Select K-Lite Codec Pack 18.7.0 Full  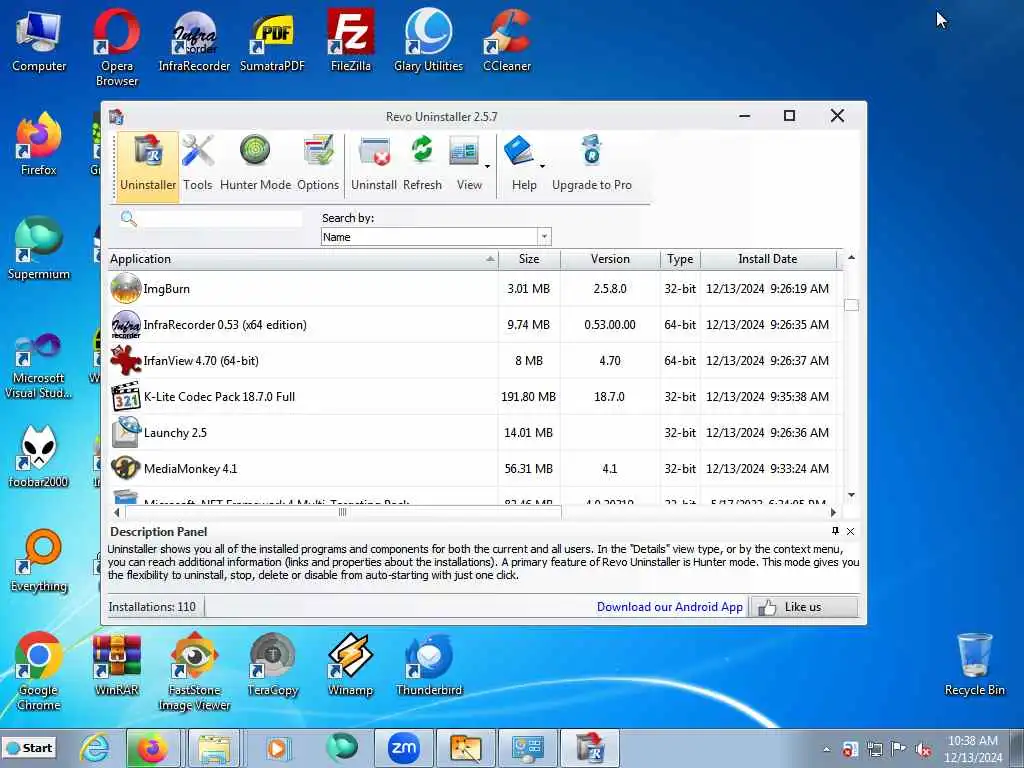pyautogui.click(x=475, y=396)
